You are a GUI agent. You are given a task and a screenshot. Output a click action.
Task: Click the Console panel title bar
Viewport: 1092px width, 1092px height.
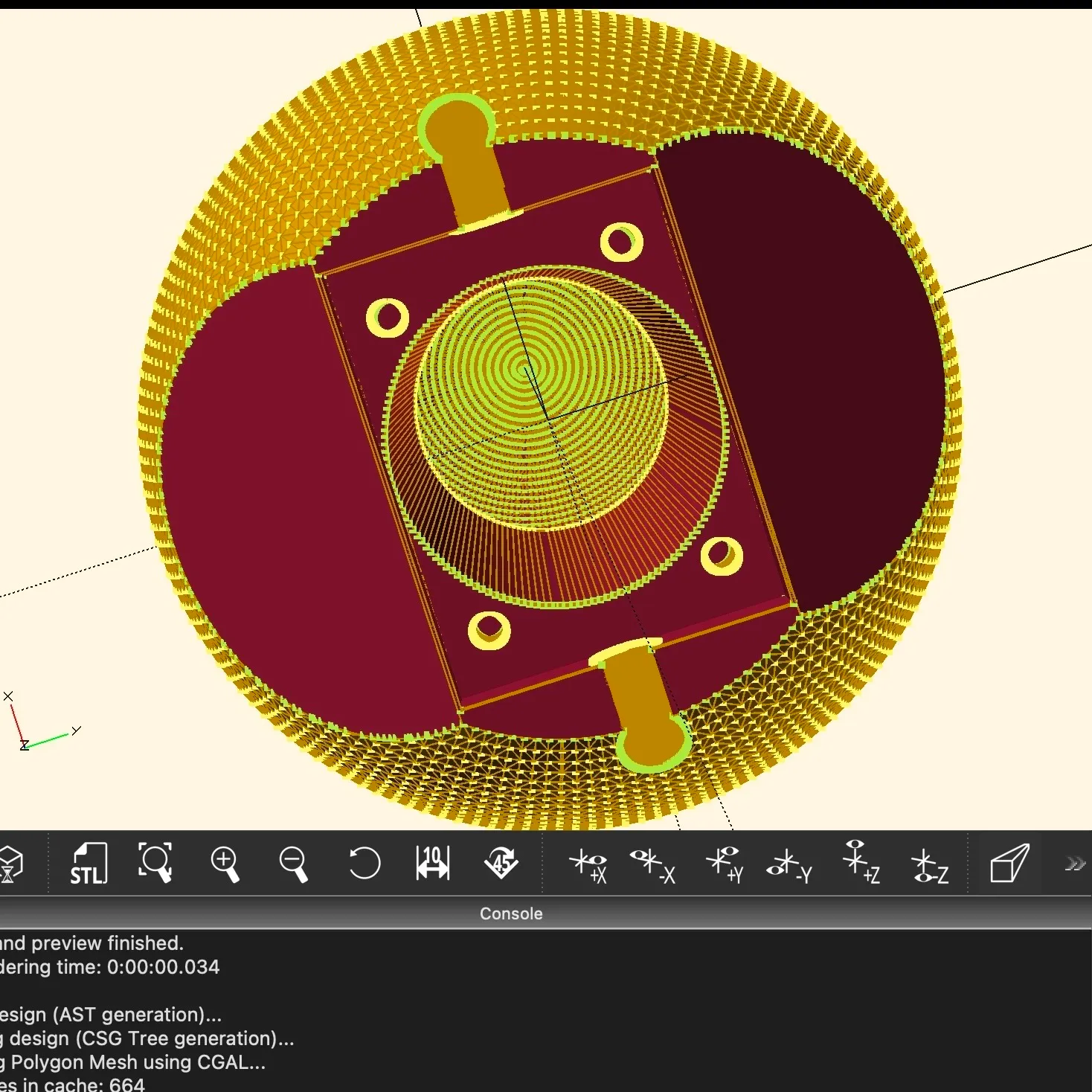(511, 913)
